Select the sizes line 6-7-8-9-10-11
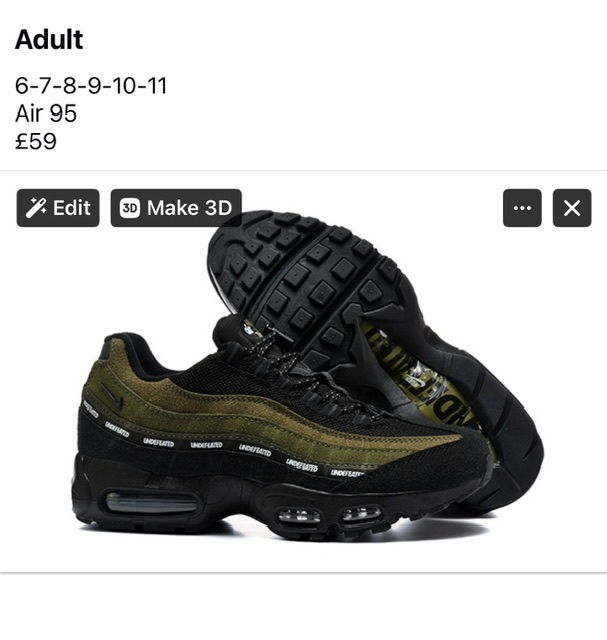607x640 pixels. pyautogui.click(x=91, y=86)
